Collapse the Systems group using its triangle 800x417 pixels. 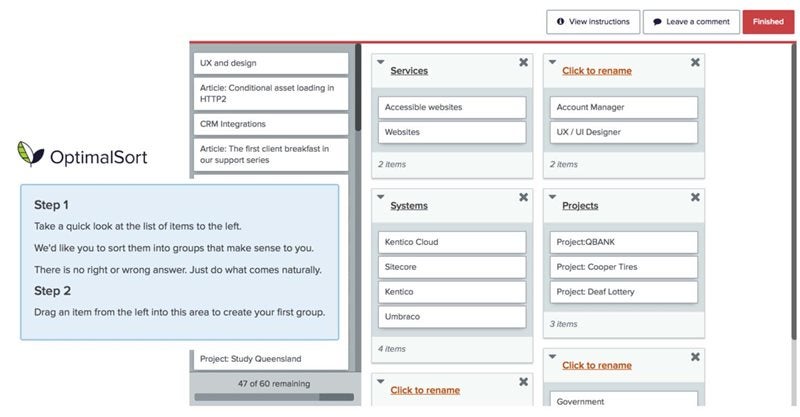click(x=380, y=197)
